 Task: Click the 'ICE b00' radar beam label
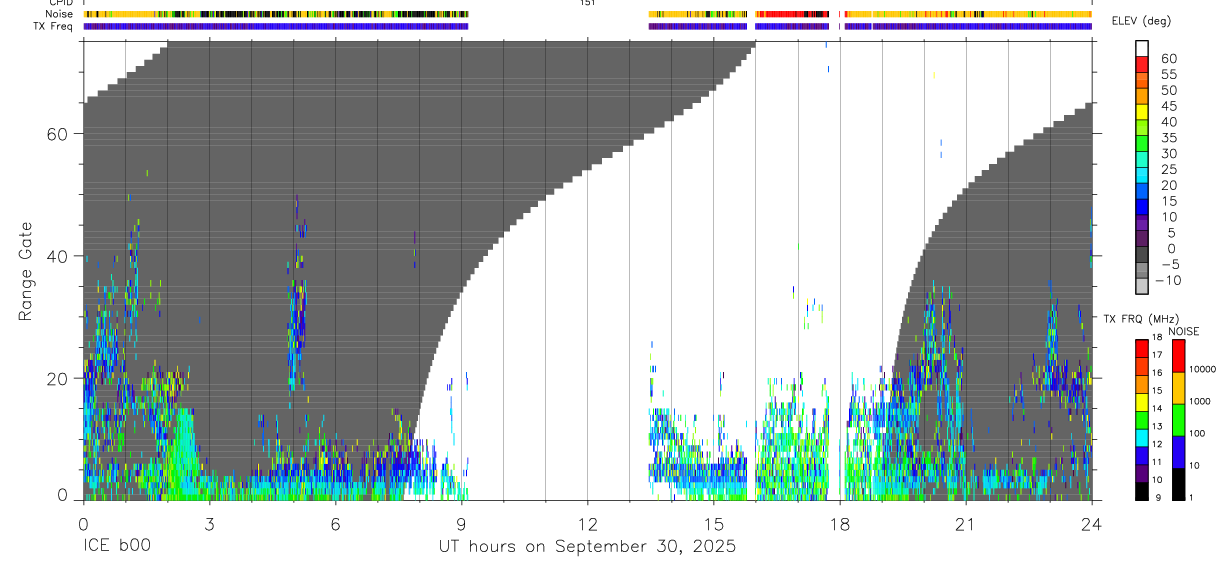click(116, 547)
